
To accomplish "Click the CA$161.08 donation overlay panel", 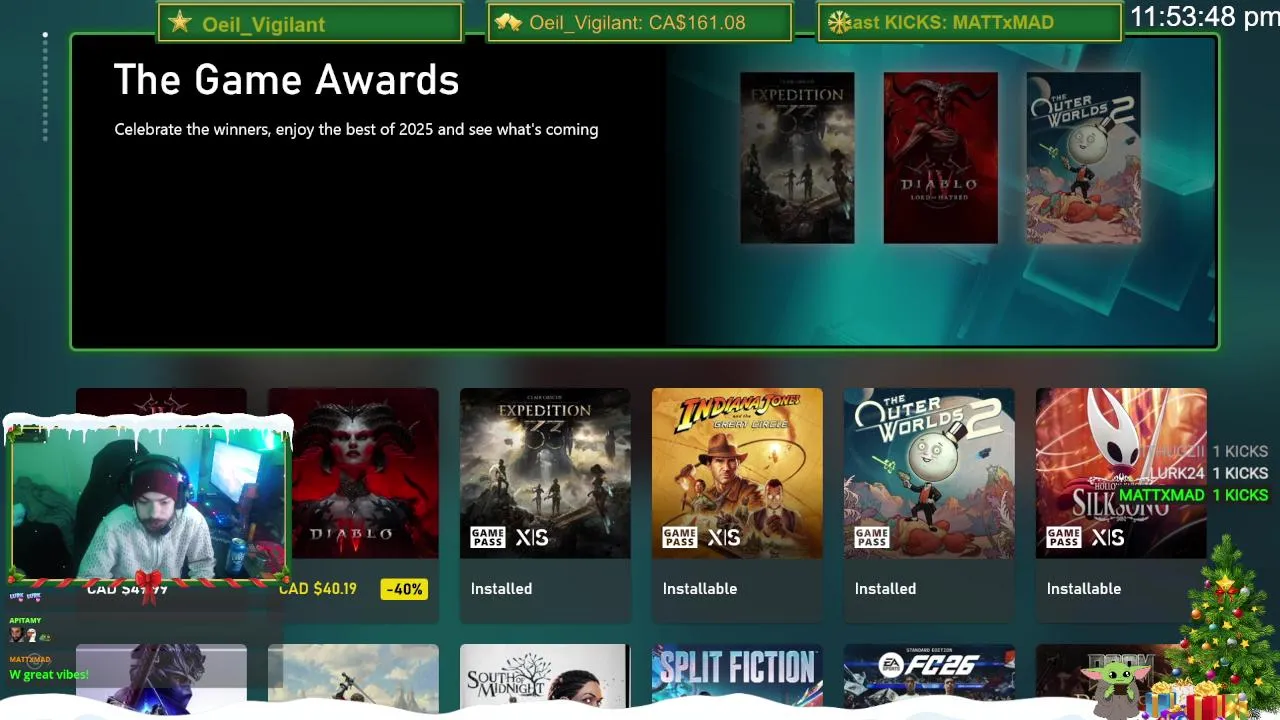I will 640,23.
